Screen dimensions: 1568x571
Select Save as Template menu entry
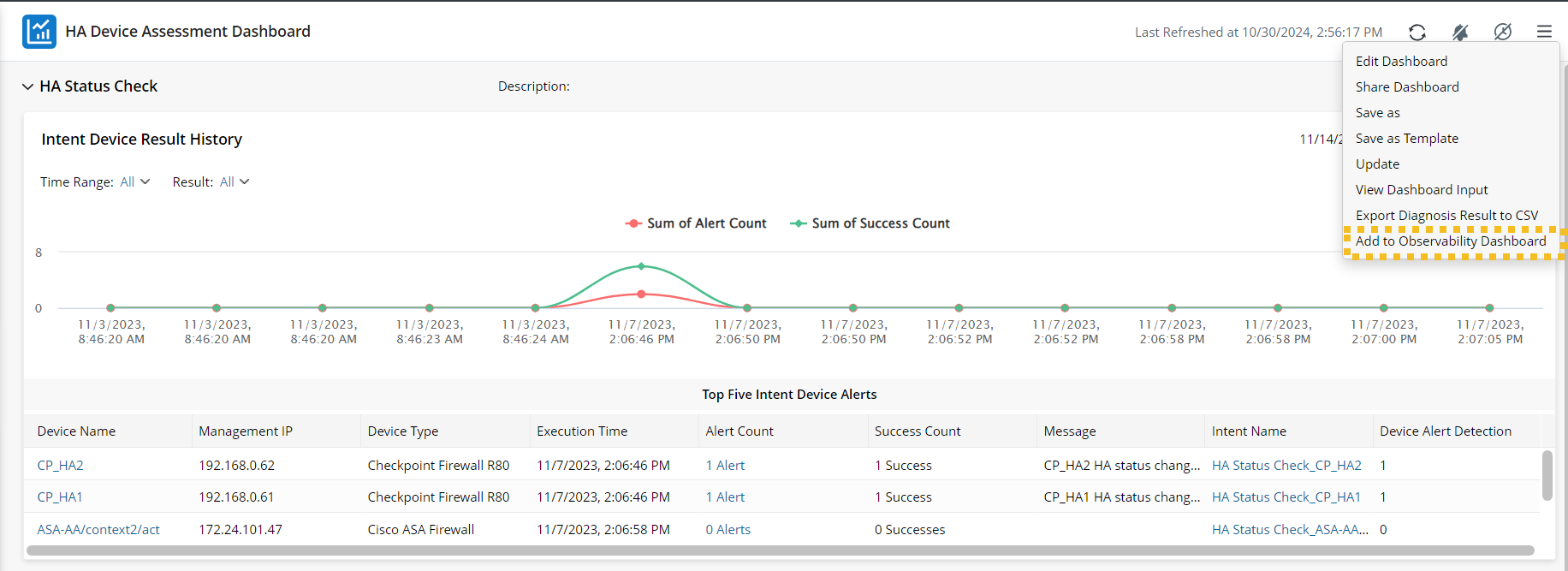[x=1406, y=139]
